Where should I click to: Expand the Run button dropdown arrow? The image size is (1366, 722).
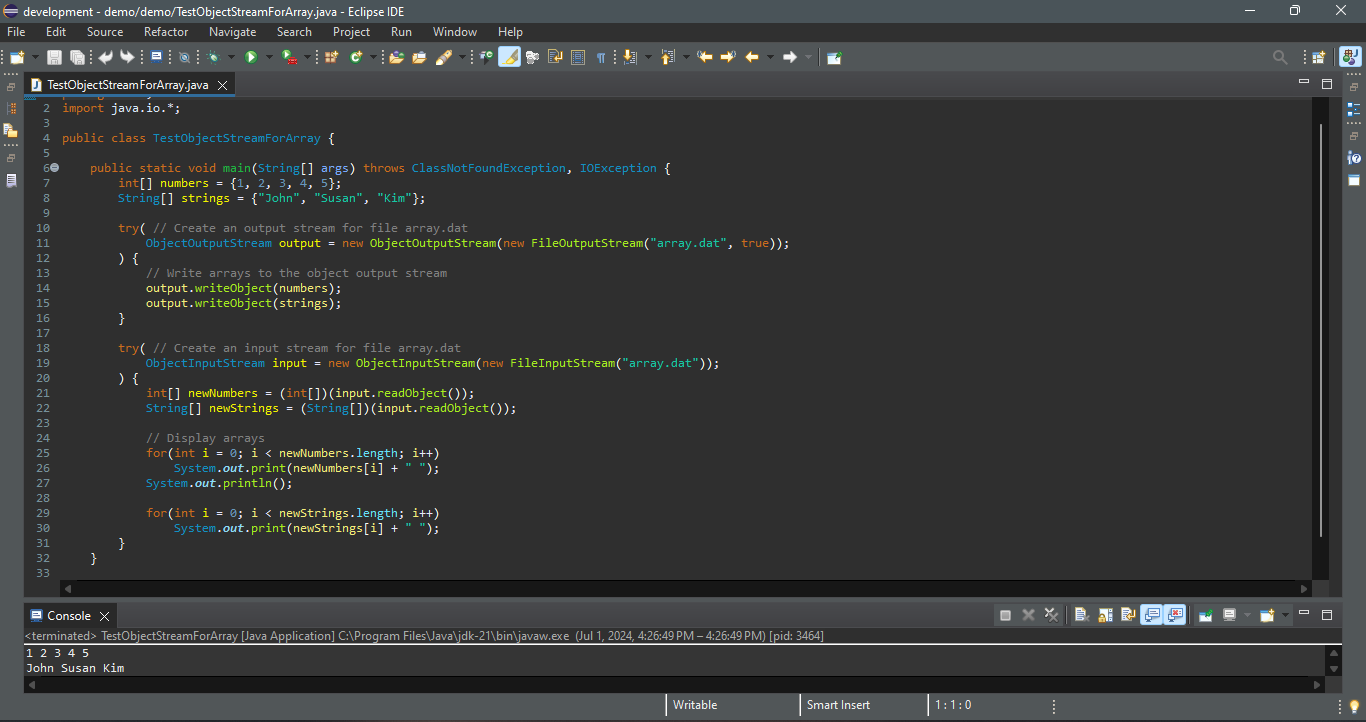click(x=267, y=57)
